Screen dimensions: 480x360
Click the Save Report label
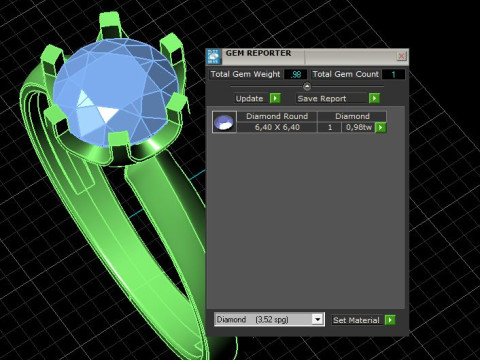pyautogui.click(x=322, y=99)
